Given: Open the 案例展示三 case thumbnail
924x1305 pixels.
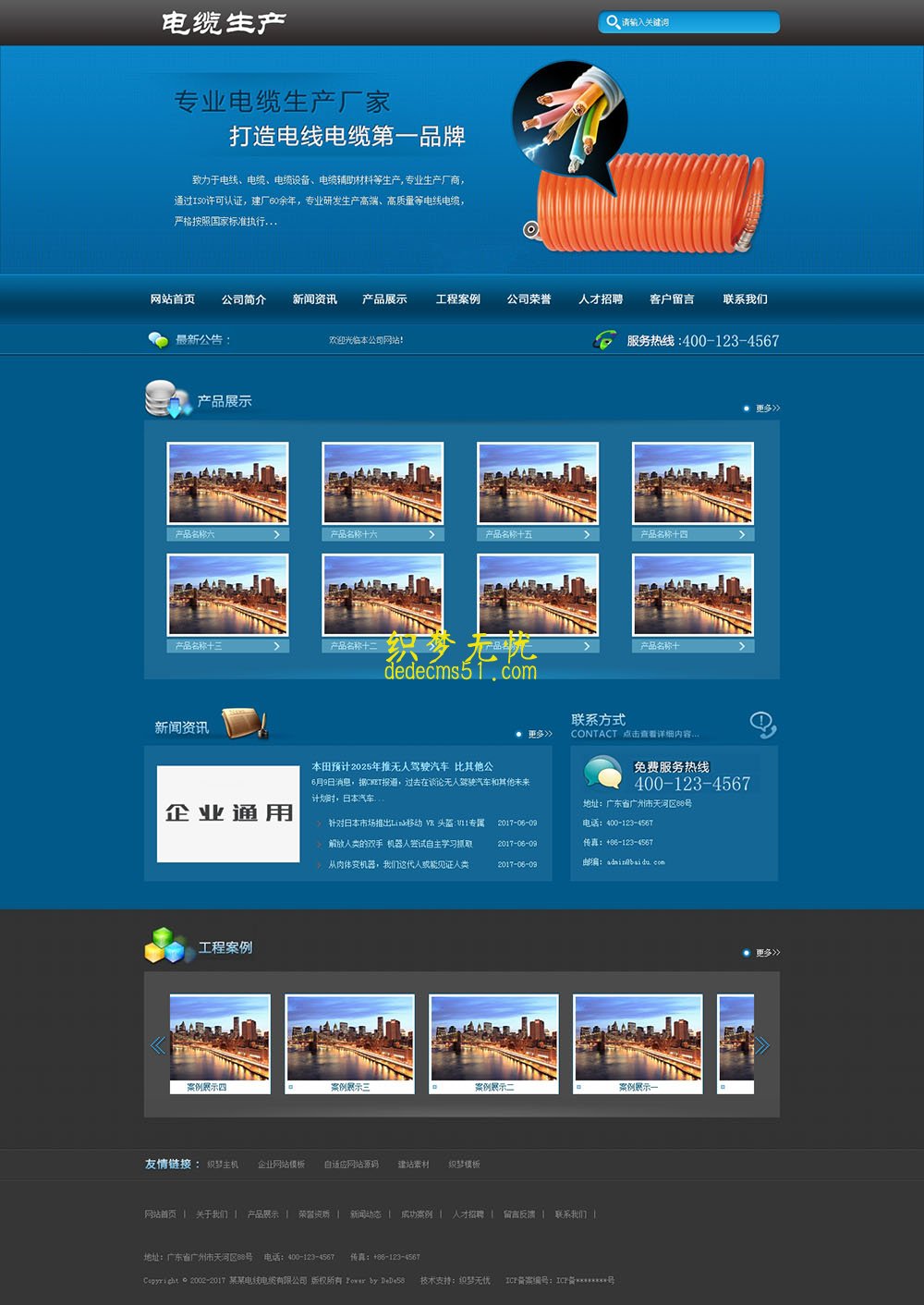Looking at the screenshot, I should (x=350, y=1038).
